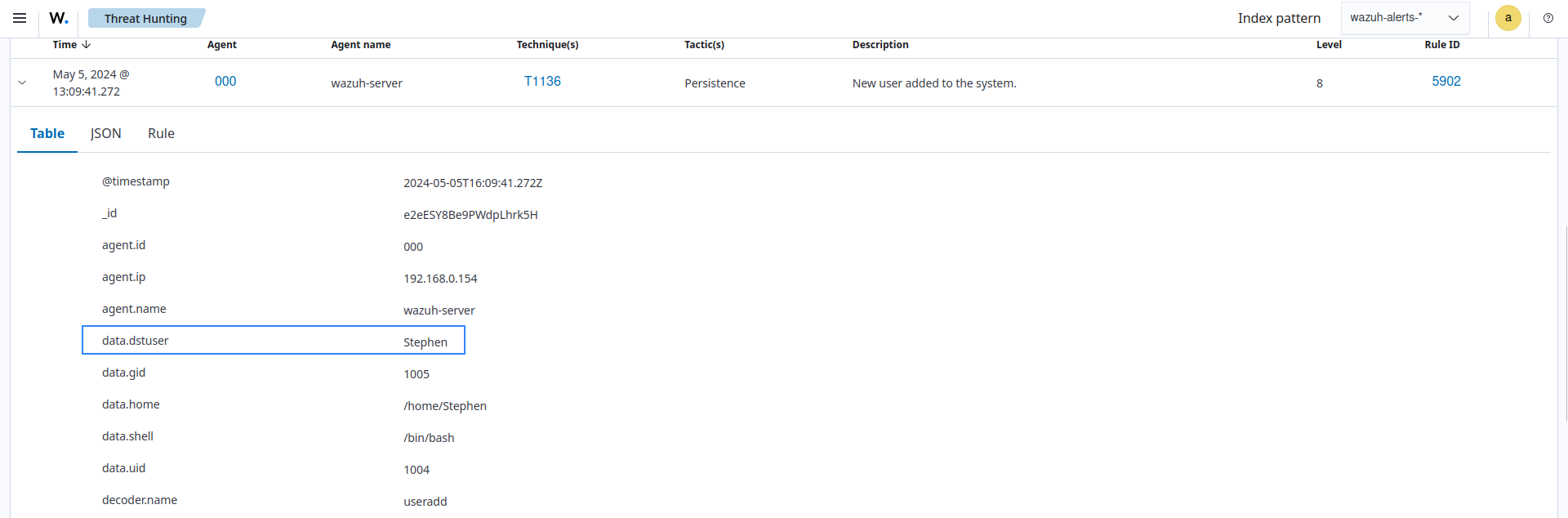1568x518 pixels.
Task: Click the Rule ID column header
Action: tap(1441, 45)
